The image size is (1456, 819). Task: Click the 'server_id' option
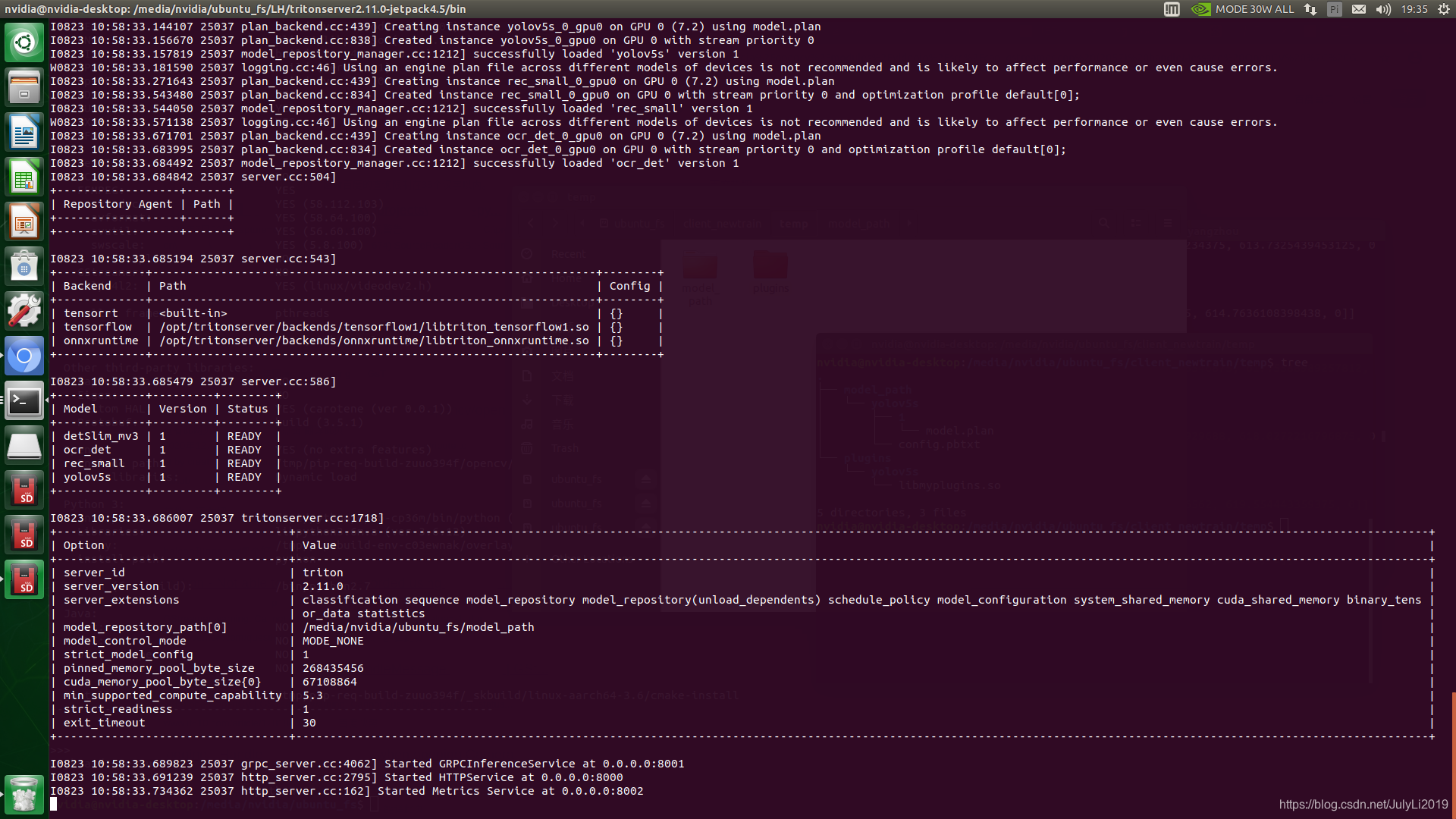(94, 573)
